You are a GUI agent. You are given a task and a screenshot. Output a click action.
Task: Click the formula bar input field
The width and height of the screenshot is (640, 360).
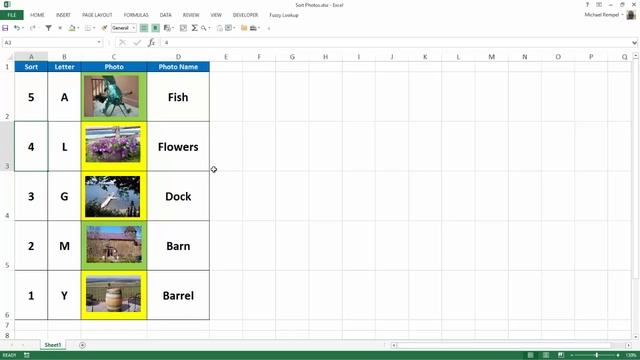point(396,42)
